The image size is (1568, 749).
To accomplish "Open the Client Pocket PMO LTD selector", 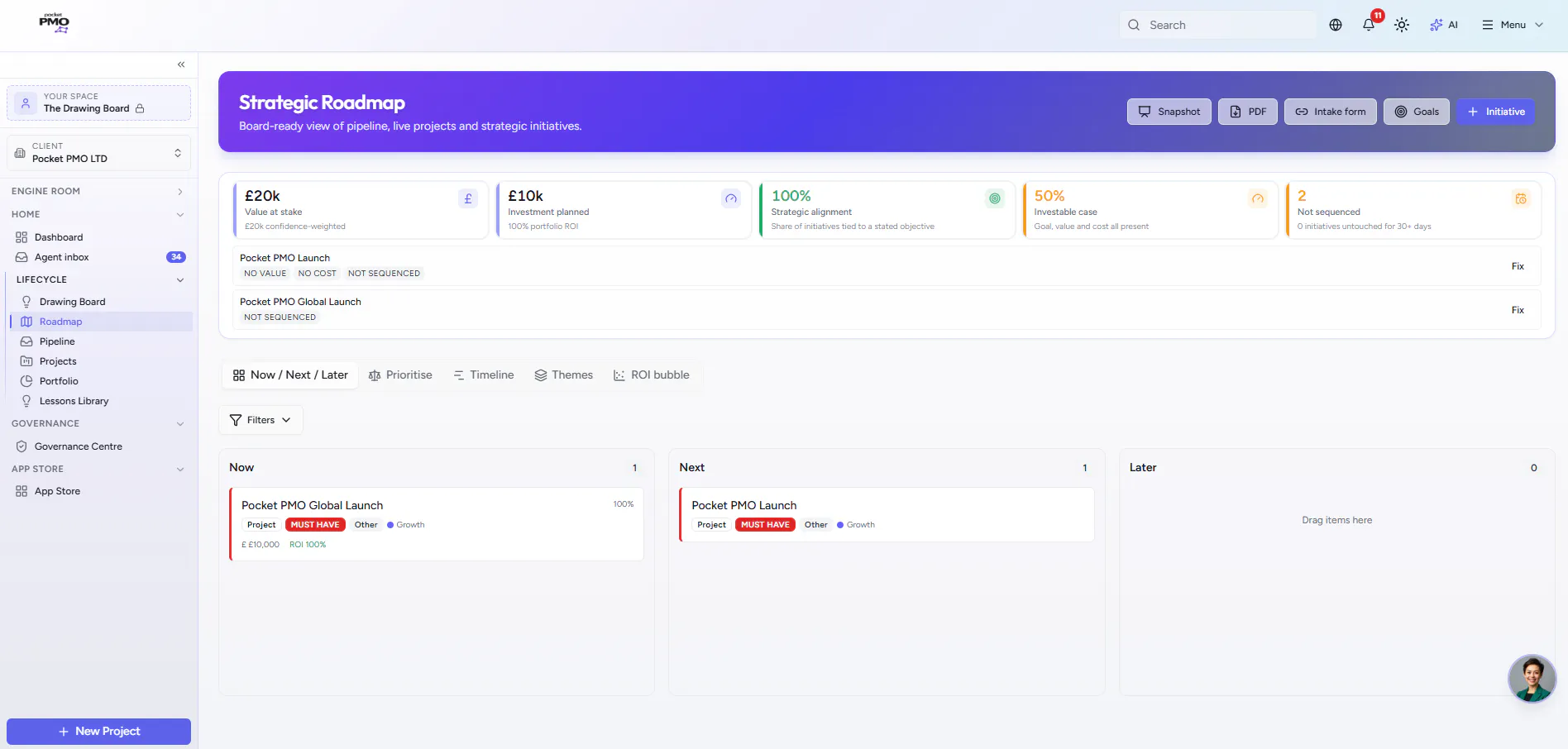I will pos(98,153).
